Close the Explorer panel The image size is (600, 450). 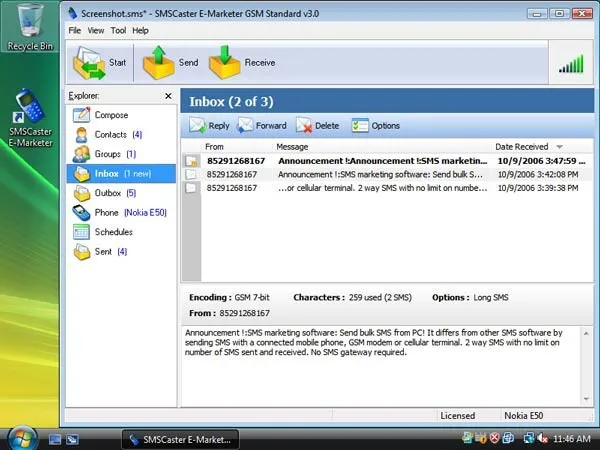pos(168,96)
